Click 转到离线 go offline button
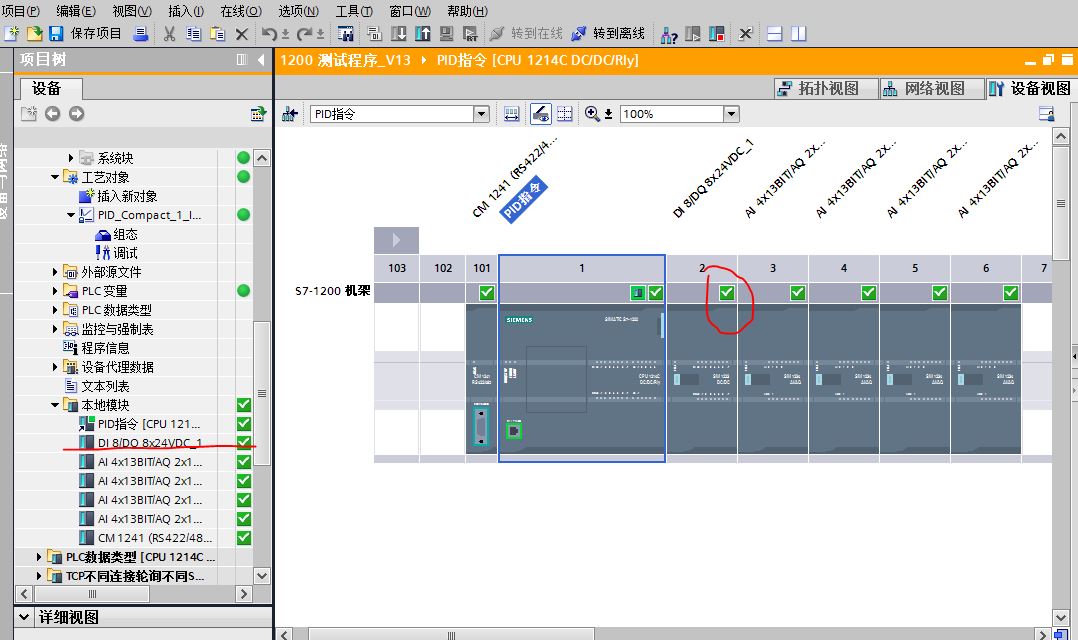This screenshot has height=640, width=1078. [x=608, y=33]
